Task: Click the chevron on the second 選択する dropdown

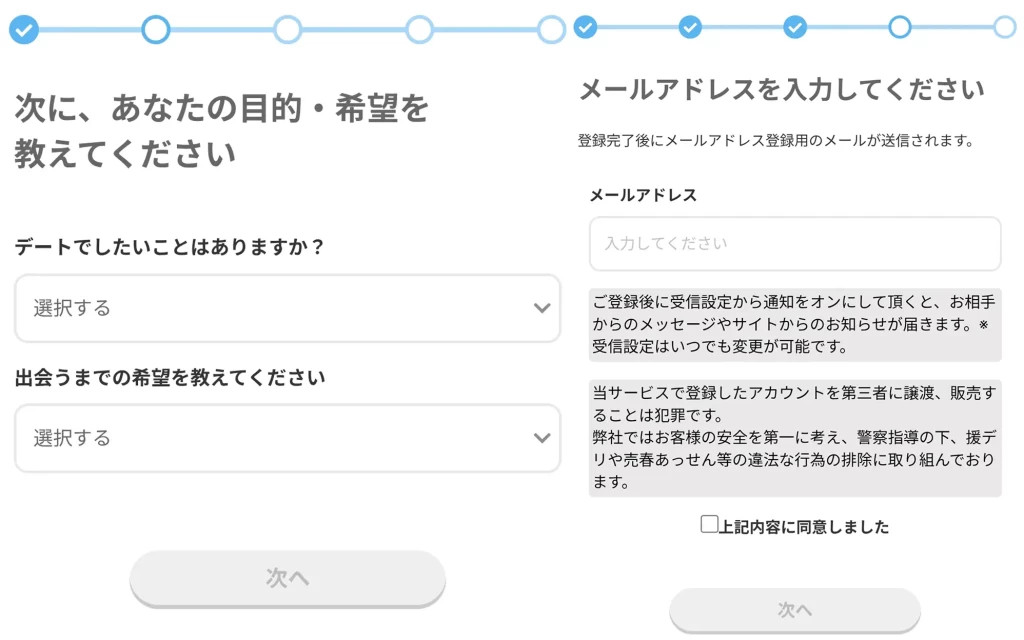Action: 542,439
